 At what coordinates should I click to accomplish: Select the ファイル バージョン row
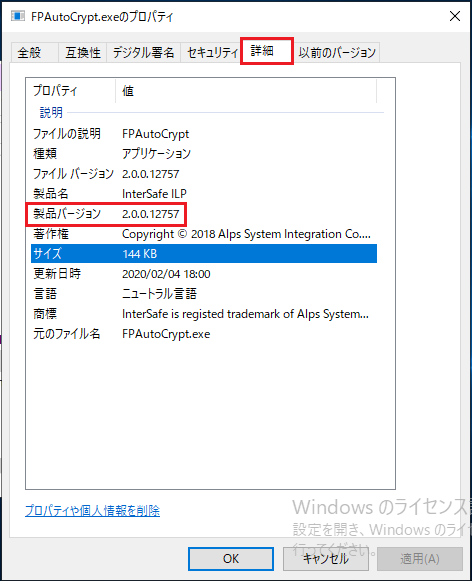tap(204, 174)
